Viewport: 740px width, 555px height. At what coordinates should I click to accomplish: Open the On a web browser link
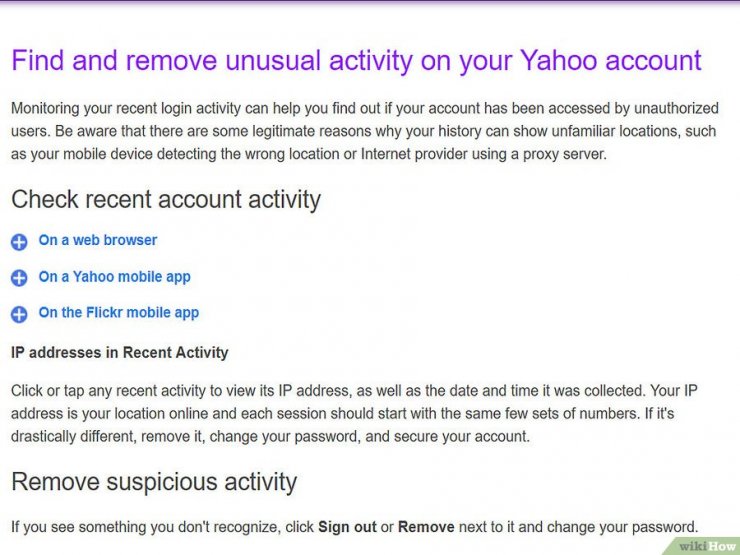point(98,240)
